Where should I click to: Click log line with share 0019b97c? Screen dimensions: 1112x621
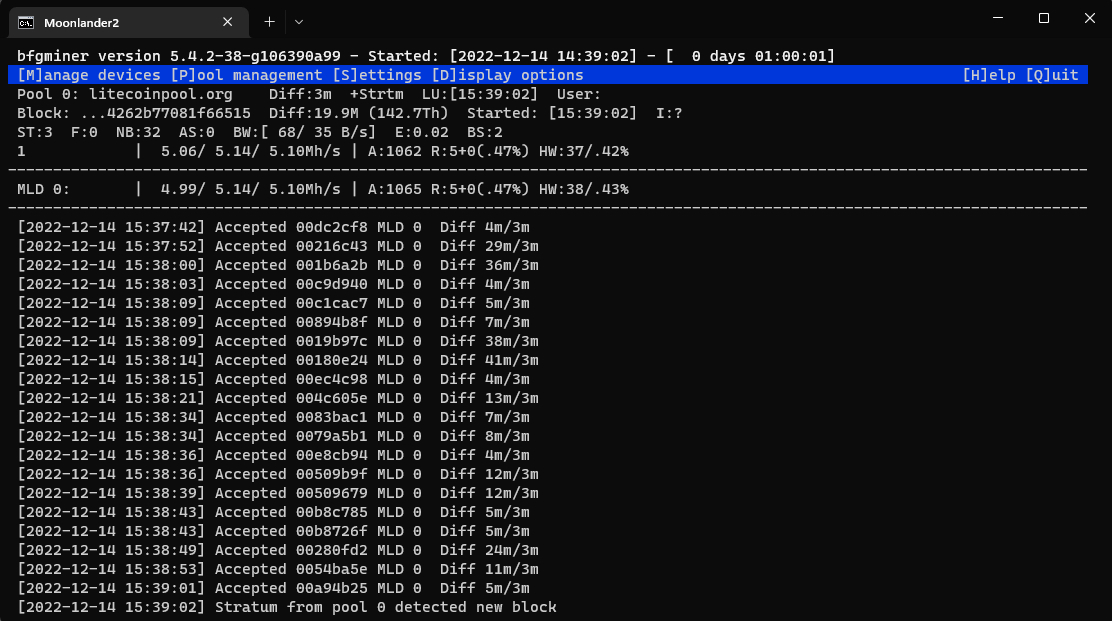pyautogui.click(x=278, y=342)
